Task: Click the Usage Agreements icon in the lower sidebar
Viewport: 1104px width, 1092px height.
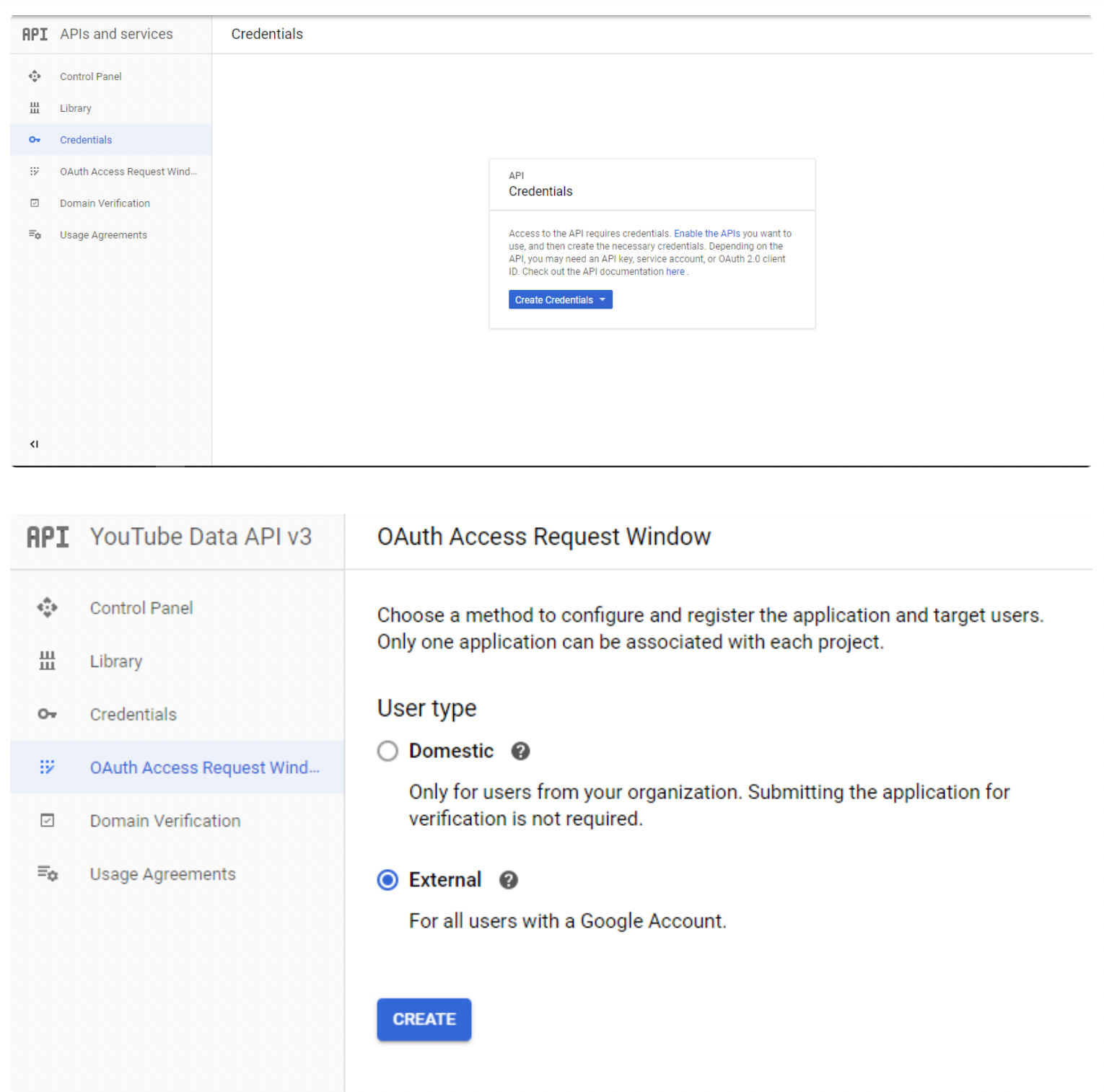Action: pos(48,873)
